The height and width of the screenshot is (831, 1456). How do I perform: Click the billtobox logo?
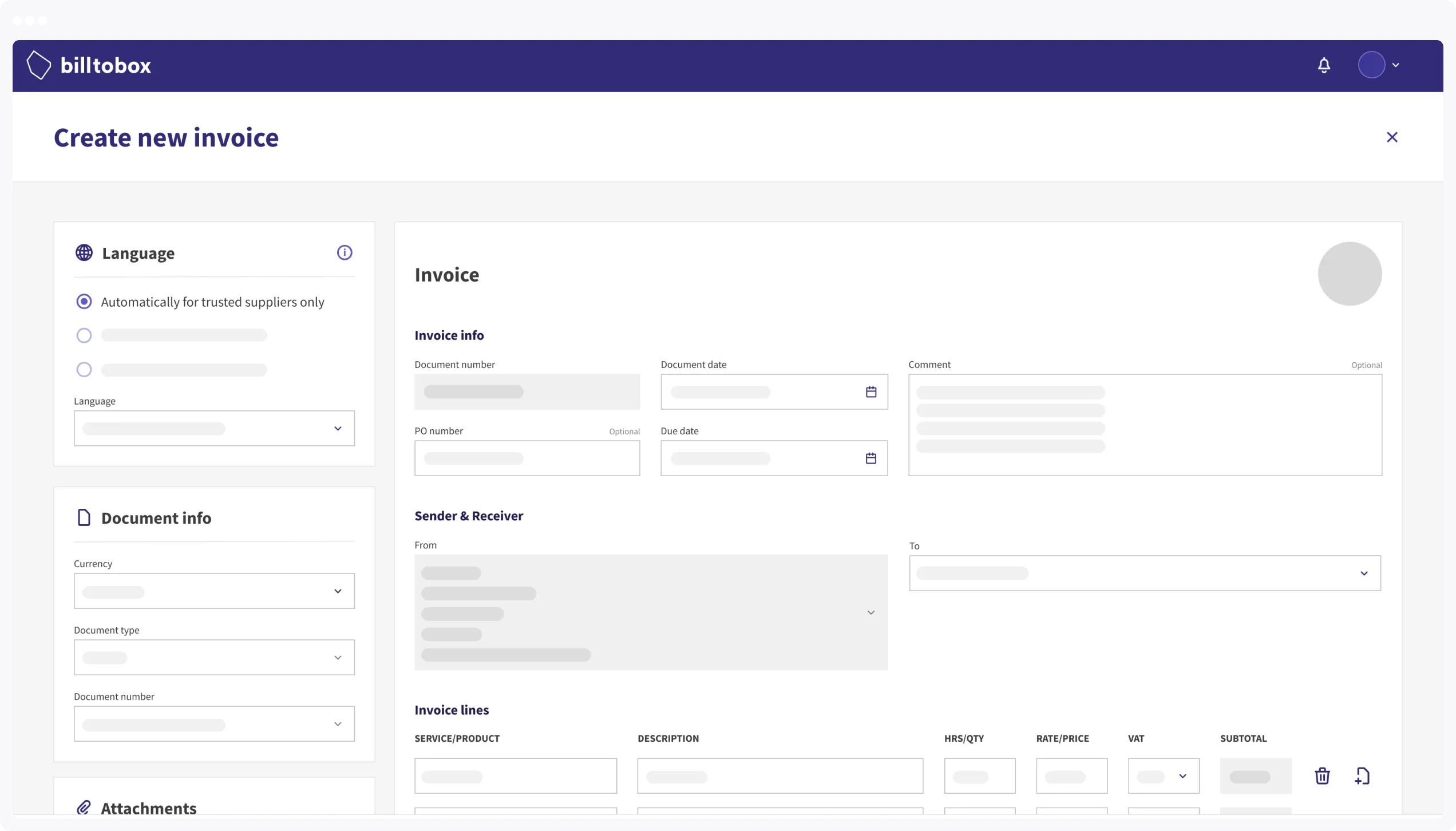tap(89, 65)
